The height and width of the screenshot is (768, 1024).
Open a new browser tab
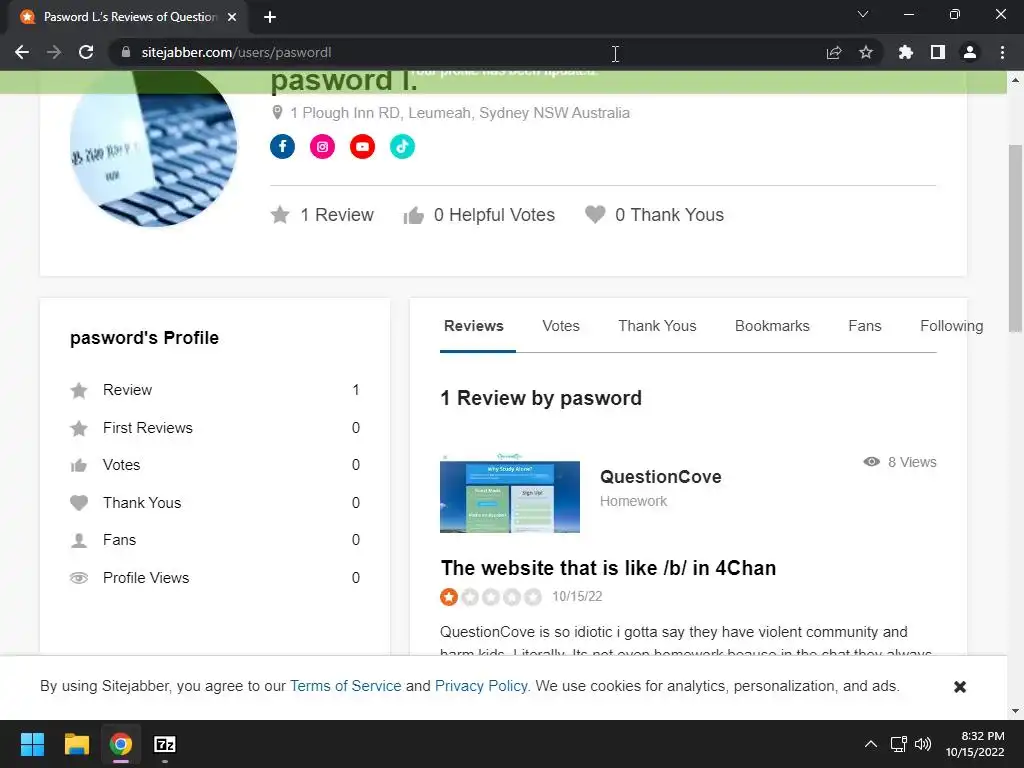270,17
